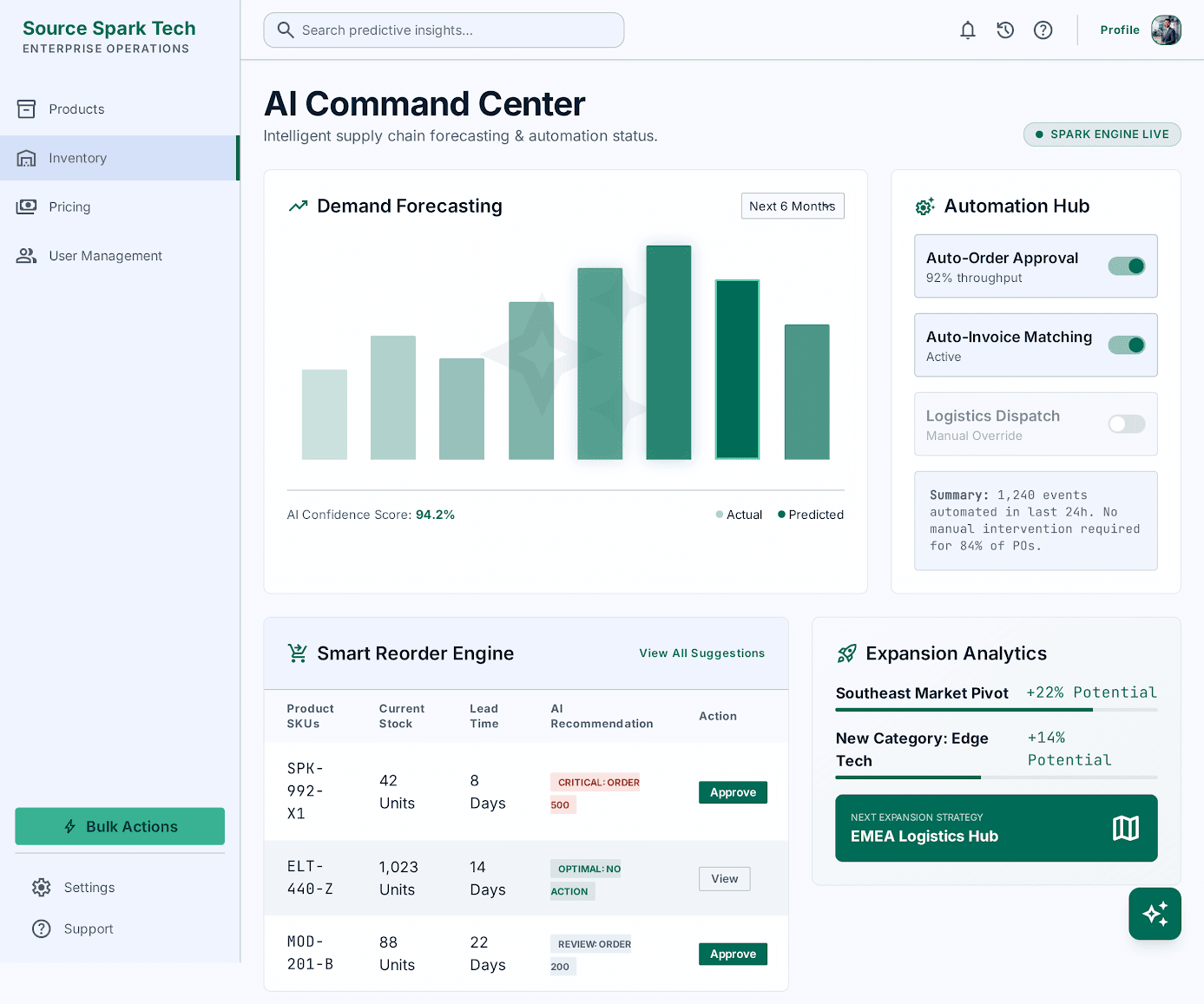Viewport: 1204px width, 1004px height.
Task: Click the Expansion Analytics rocket icon
Action: click(x=846, y=653)
